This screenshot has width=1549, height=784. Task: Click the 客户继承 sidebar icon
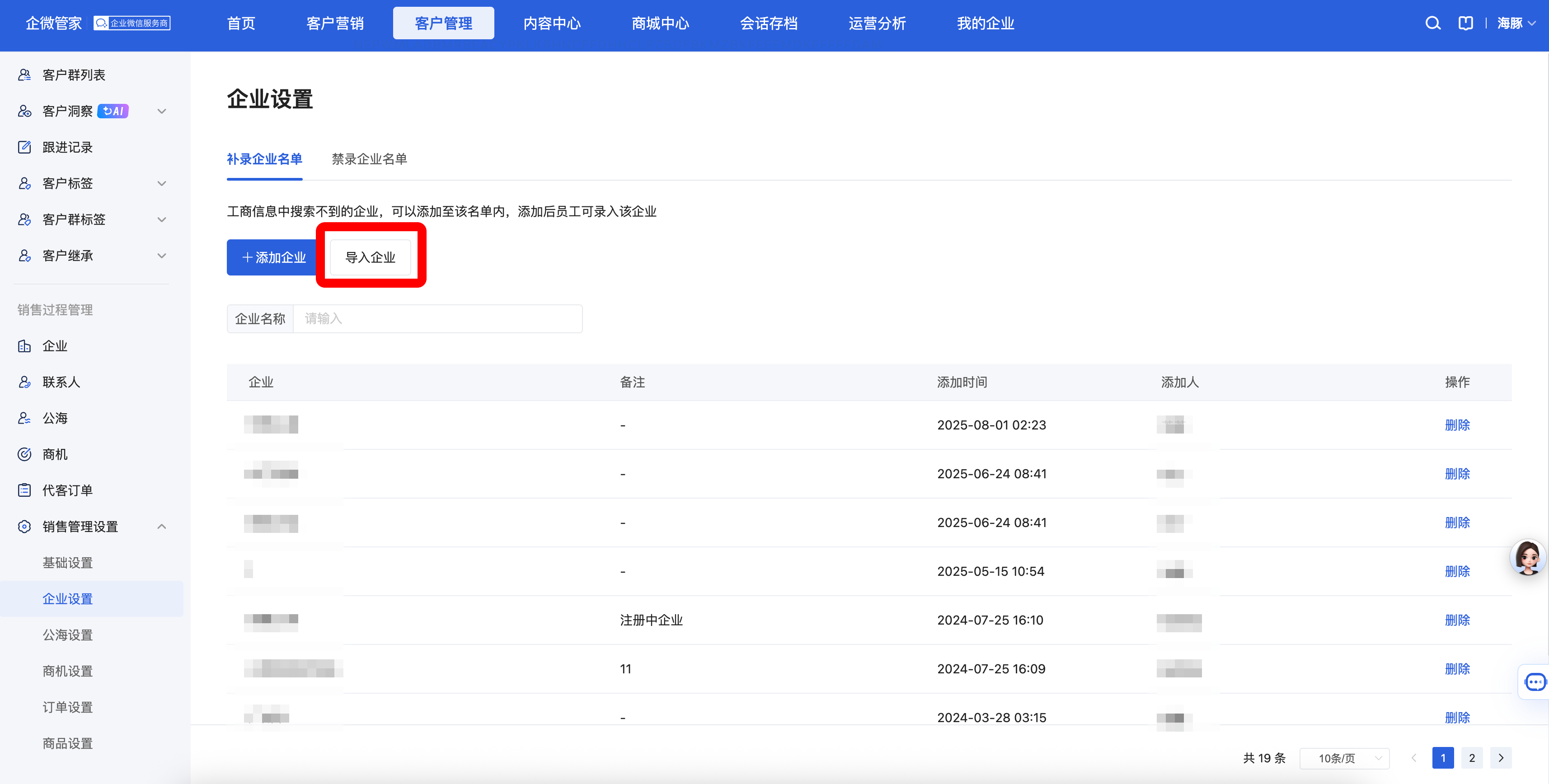24,255
